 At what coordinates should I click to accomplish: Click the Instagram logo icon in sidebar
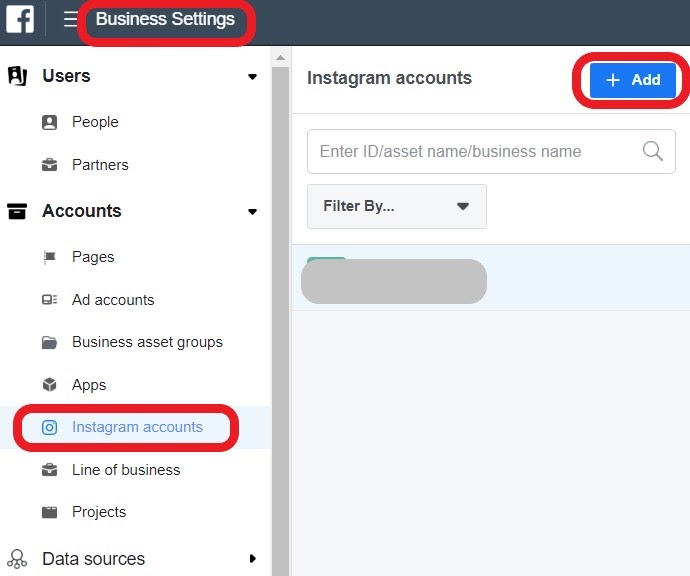tap(49, 427)
